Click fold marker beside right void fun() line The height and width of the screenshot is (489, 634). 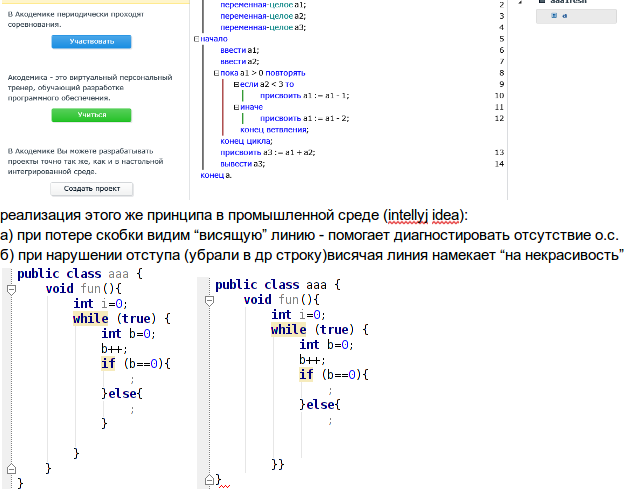click(208, 300)
